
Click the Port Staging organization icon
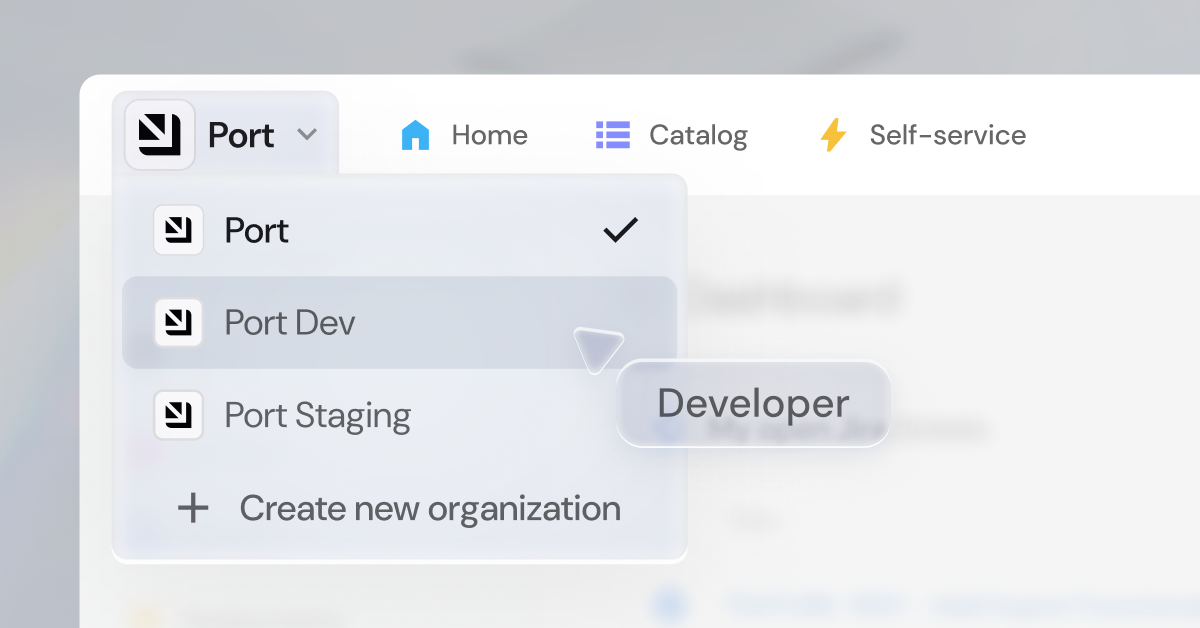[x=178, y=415]
